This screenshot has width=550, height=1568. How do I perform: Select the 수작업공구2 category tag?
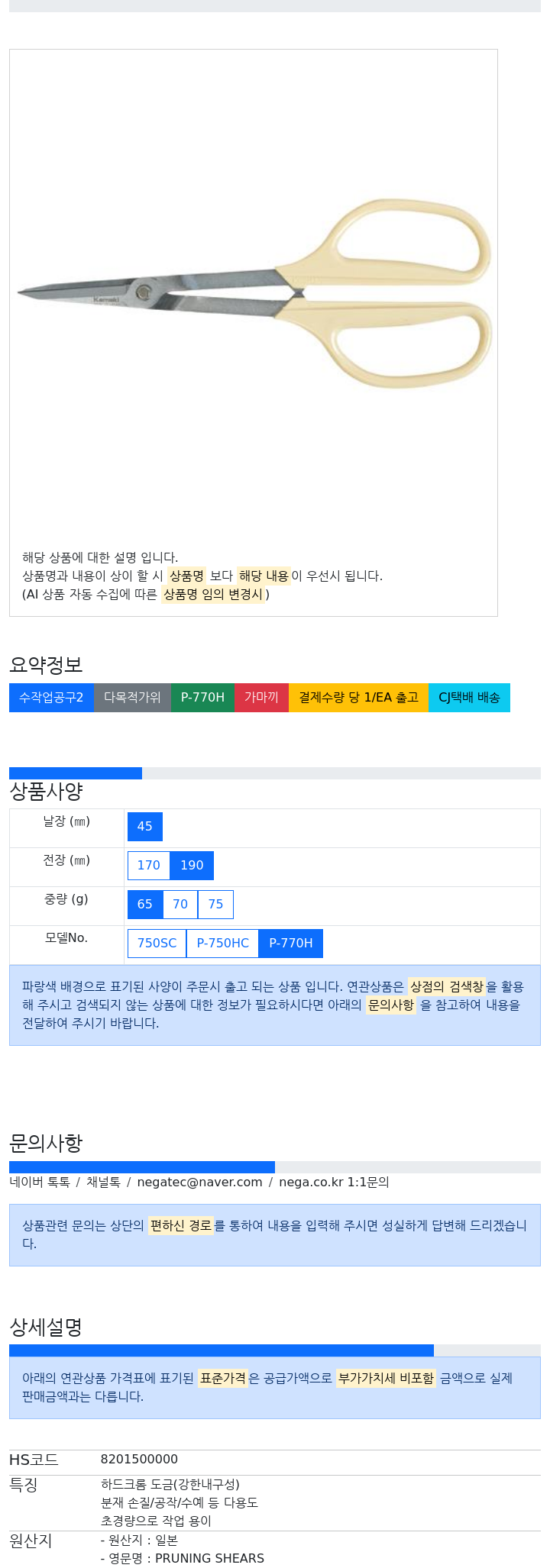[51, 698]
